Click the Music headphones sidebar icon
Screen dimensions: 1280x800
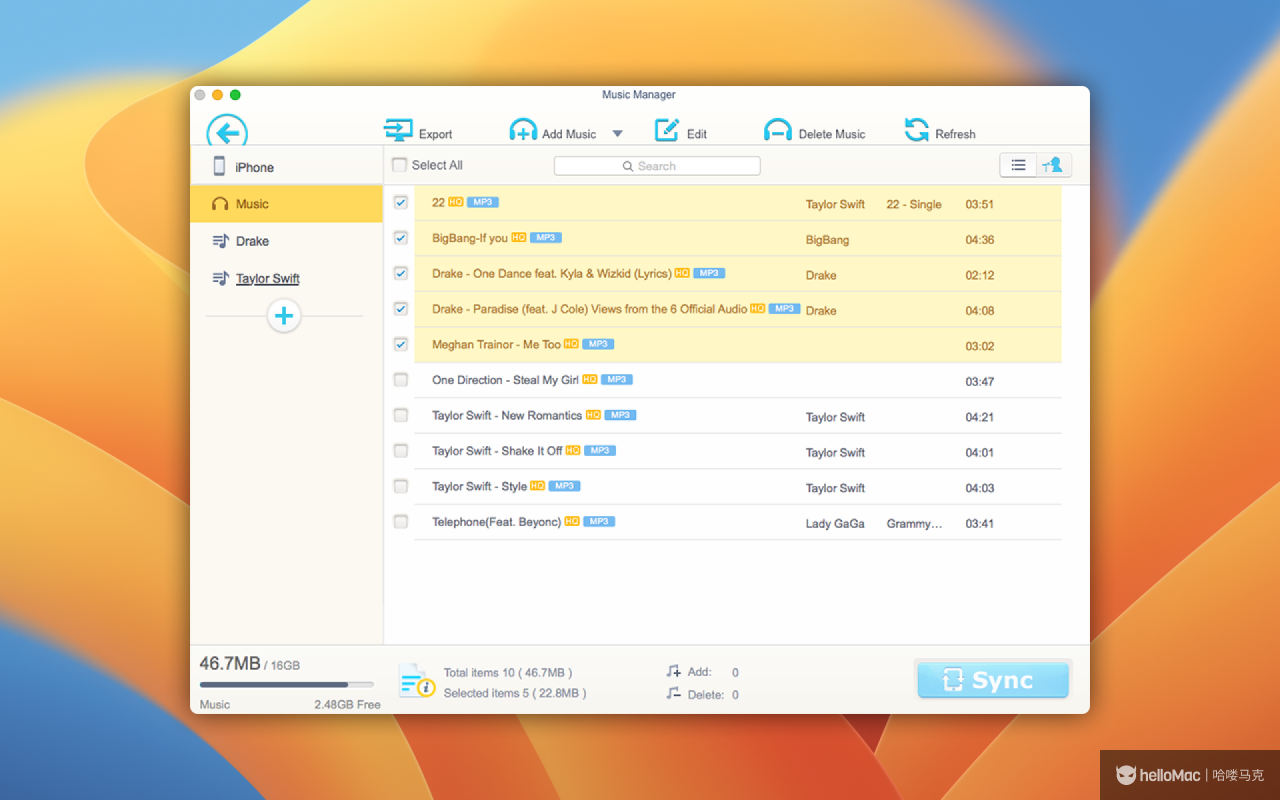pyautogui.click(x=220, y=204)
